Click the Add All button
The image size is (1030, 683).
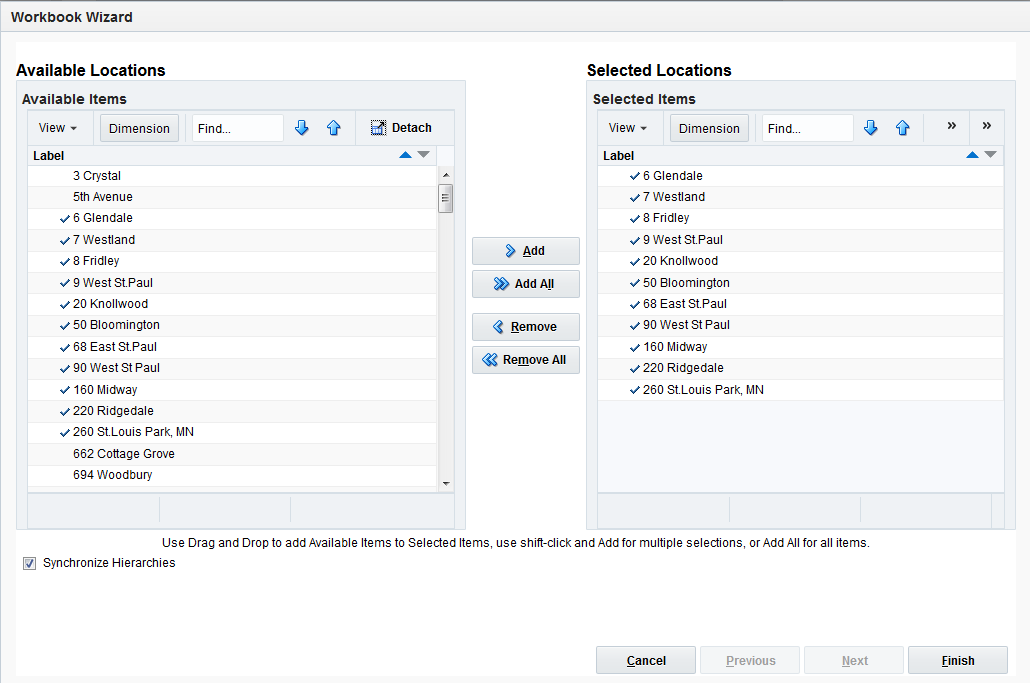coord(526,284)
